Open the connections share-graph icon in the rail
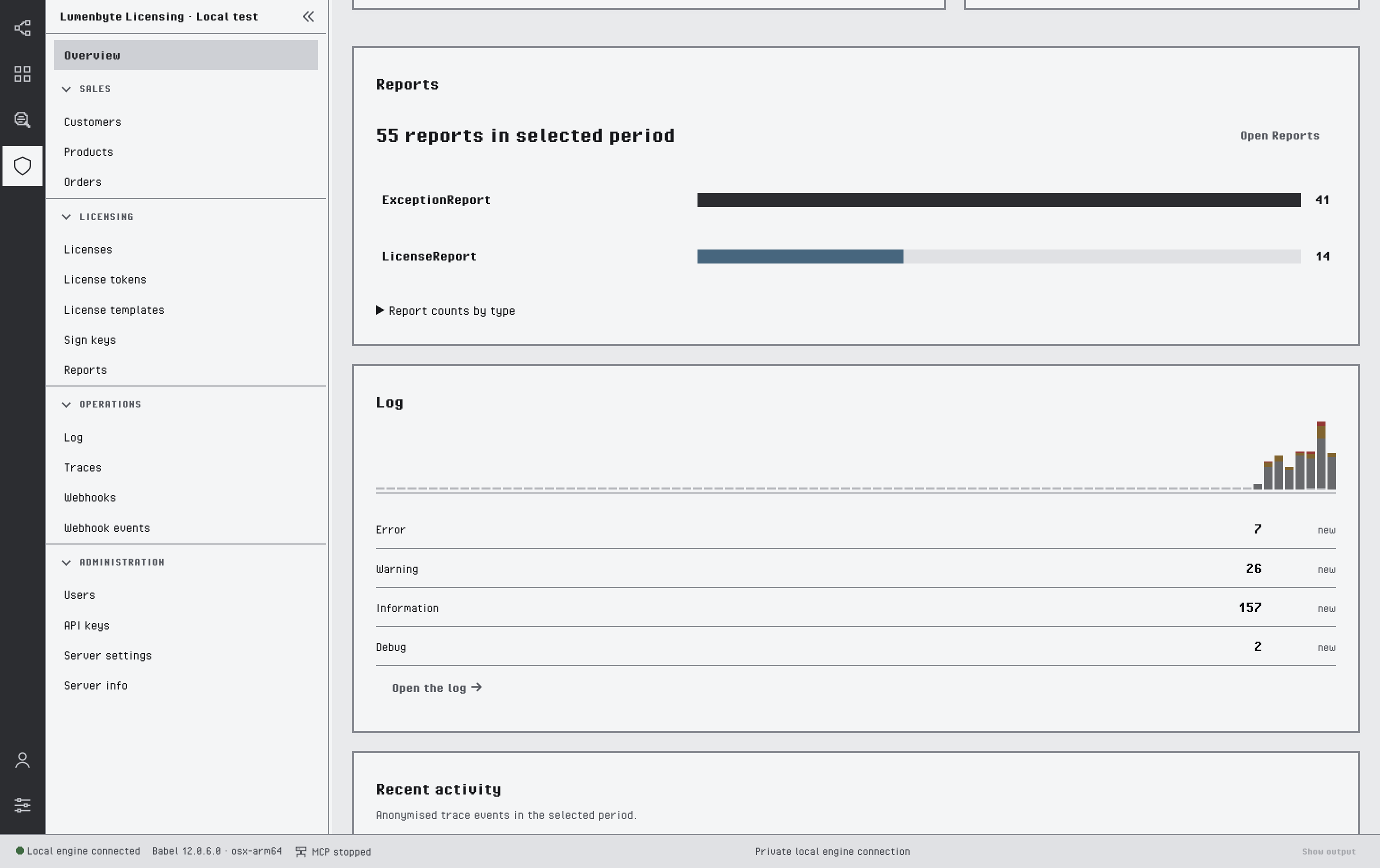This screenshot has width=1380, height=868. click(22, 28)
